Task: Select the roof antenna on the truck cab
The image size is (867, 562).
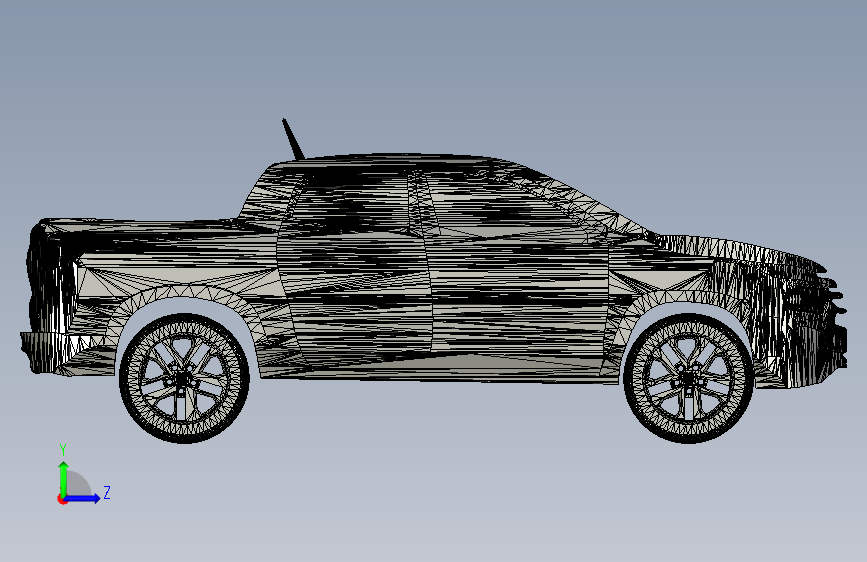Action: tap(293, 139)
